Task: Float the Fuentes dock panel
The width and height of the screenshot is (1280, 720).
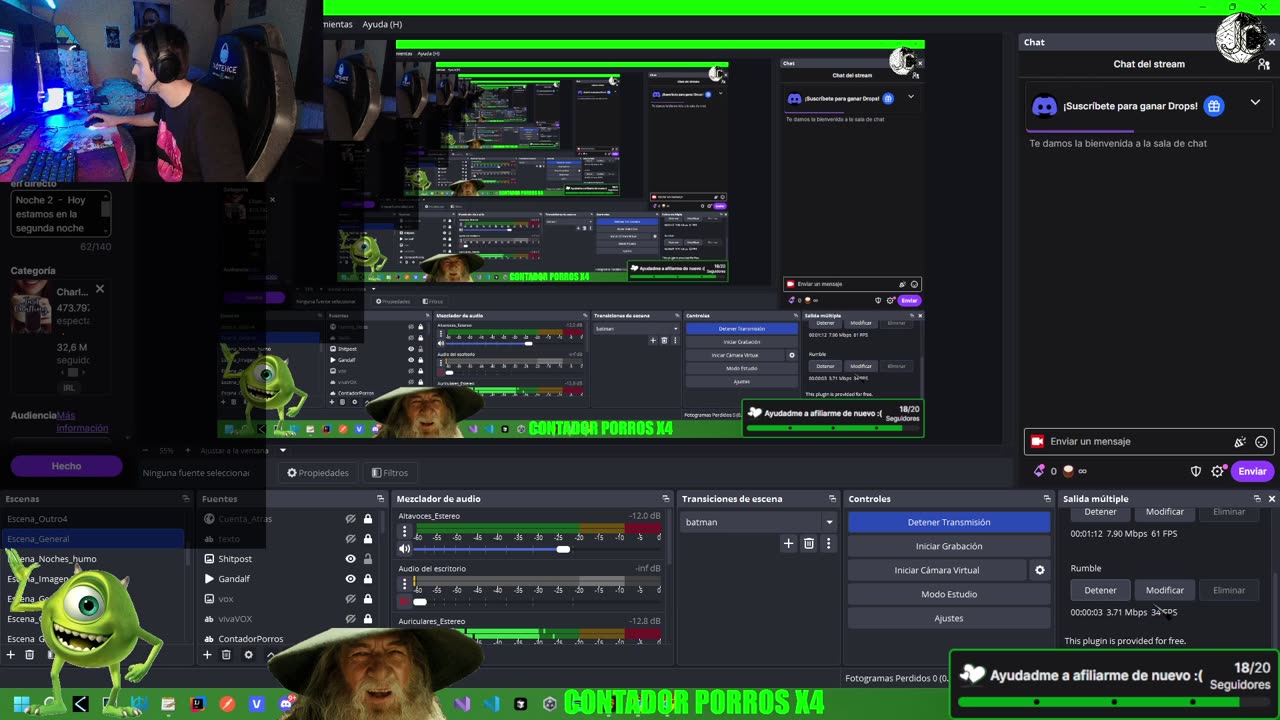Action: click(x=380, y=499)
